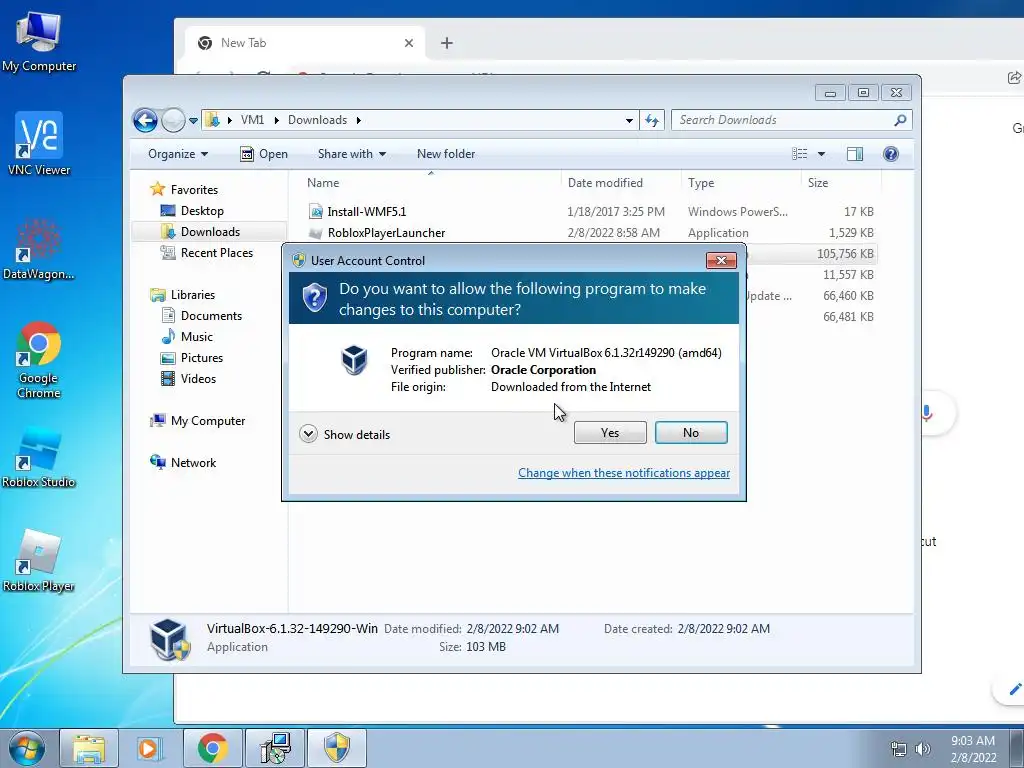This screenshot has height=768, width=1024.
Task: Open Roblox Studio desktop shortcut
Action: (x=39, y=457)
